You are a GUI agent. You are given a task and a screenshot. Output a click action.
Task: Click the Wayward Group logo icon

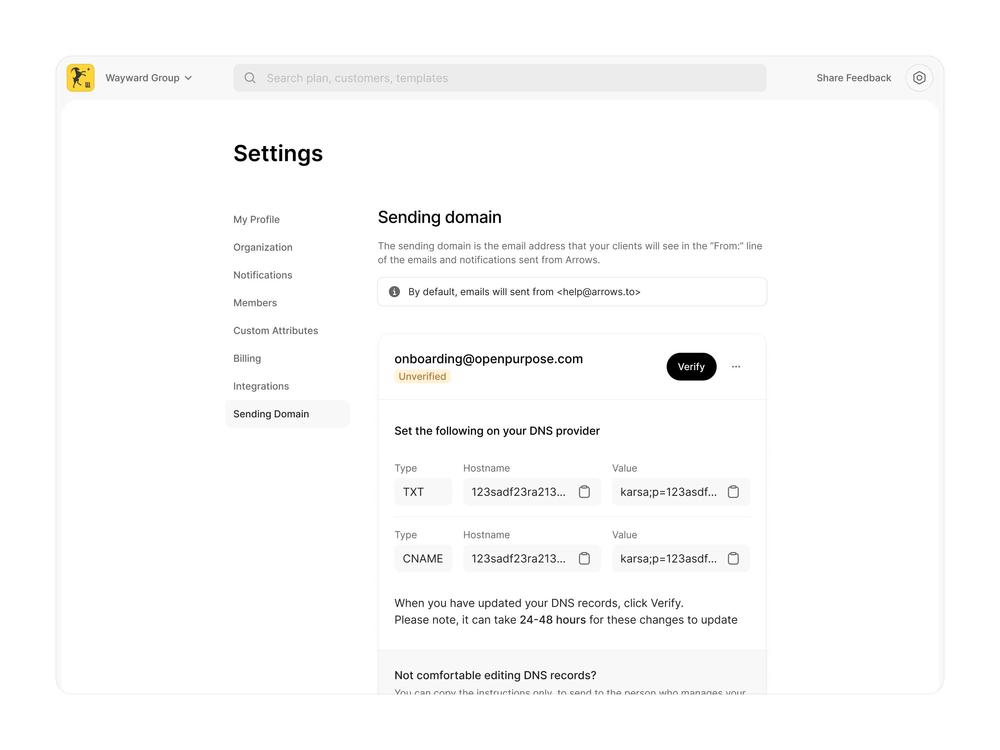[80, 78]
